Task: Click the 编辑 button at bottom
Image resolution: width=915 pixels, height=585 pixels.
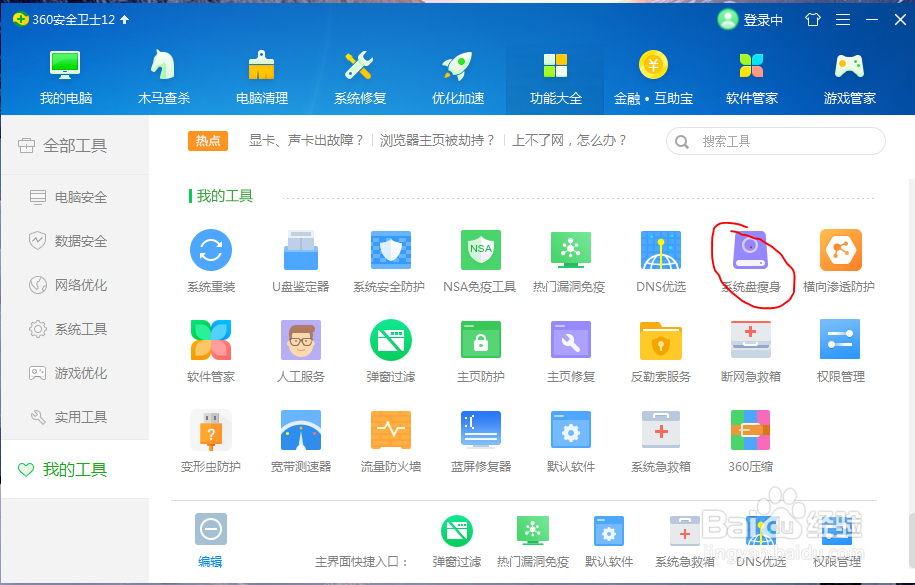Action: [210, 540]
